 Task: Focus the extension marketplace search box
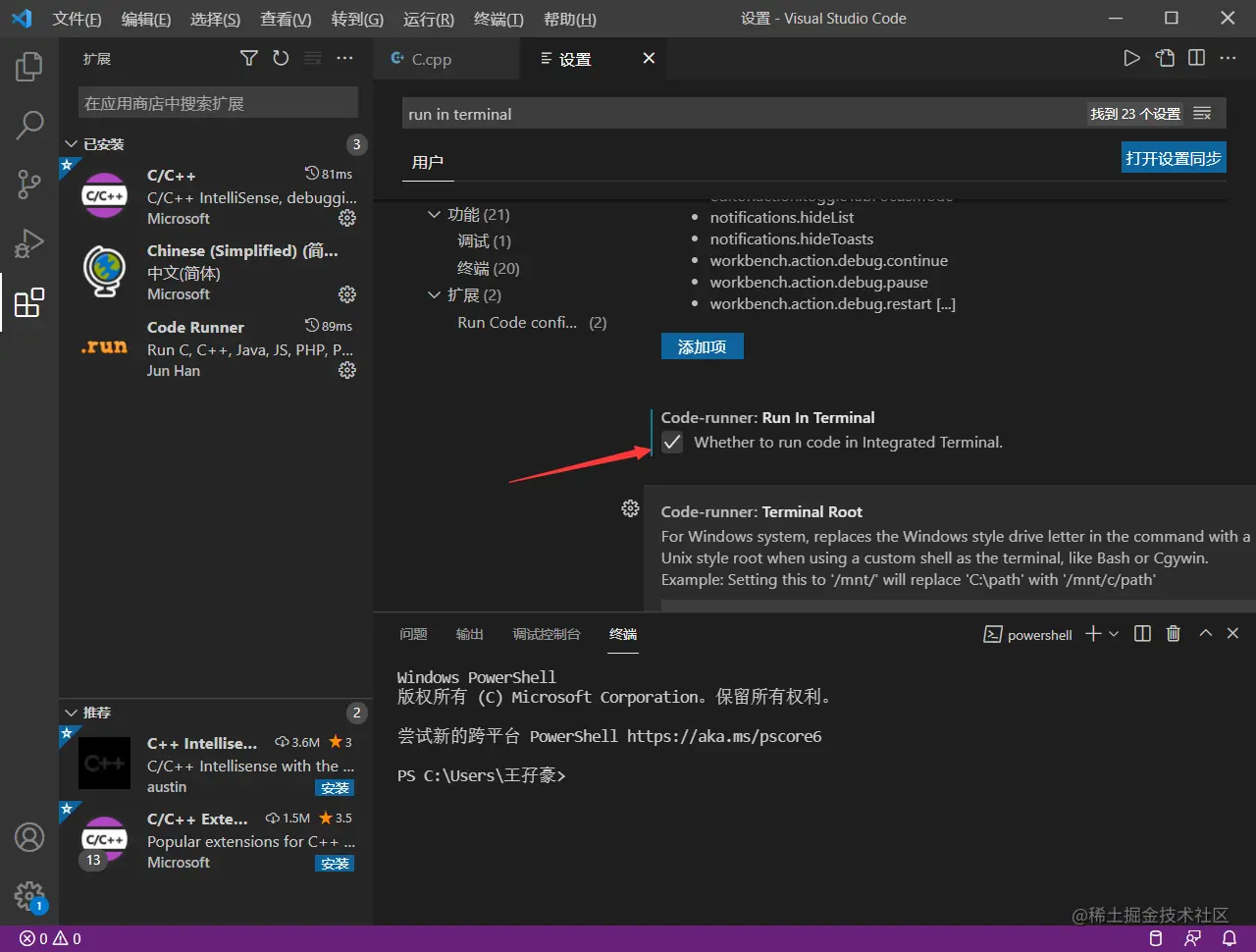click(218, 103)
